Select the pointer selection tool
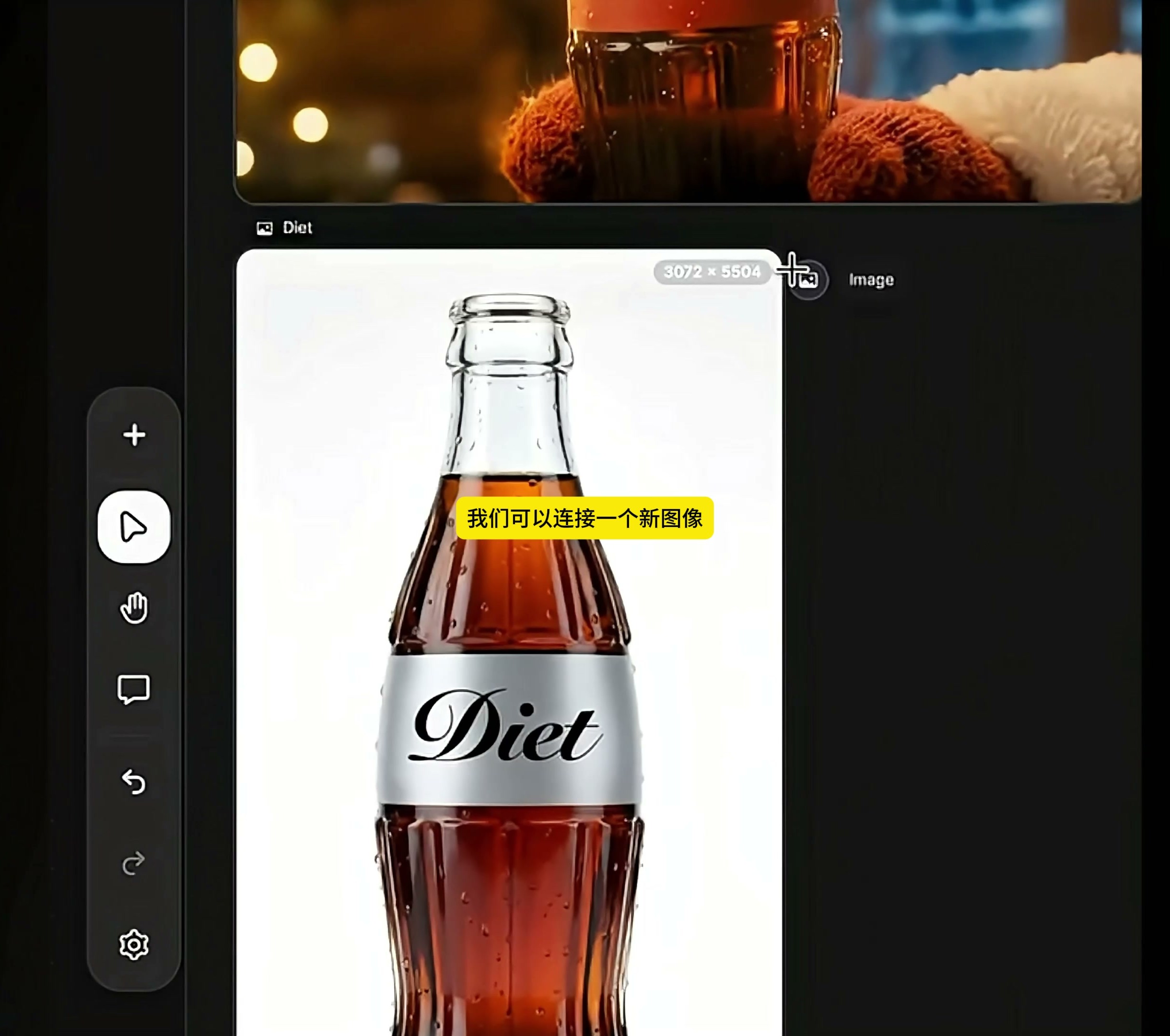1170x1036 pixels. tap(134, 526)
